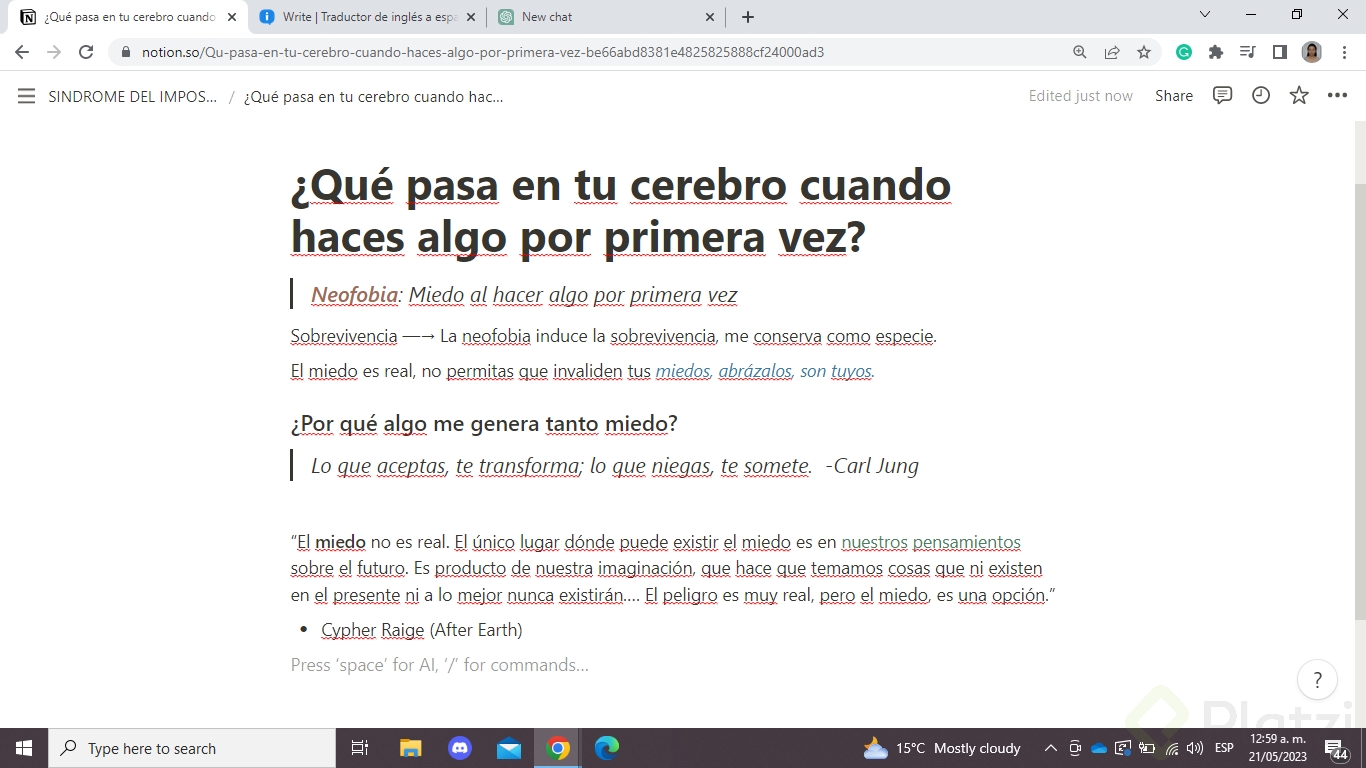The image size is (1366, 768).
Task: Share this page from the address bar
Action: (1111, 52)
